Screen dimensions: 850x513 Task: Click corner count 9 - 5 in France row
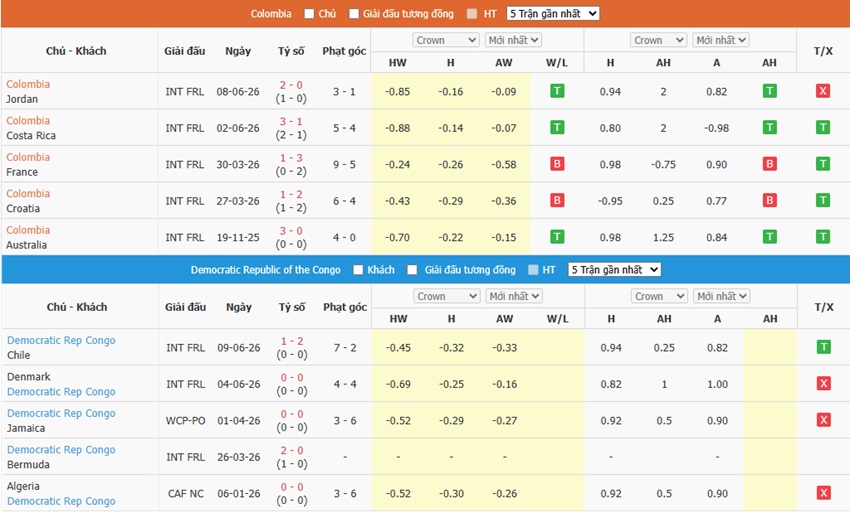click(x=344, y=164)
